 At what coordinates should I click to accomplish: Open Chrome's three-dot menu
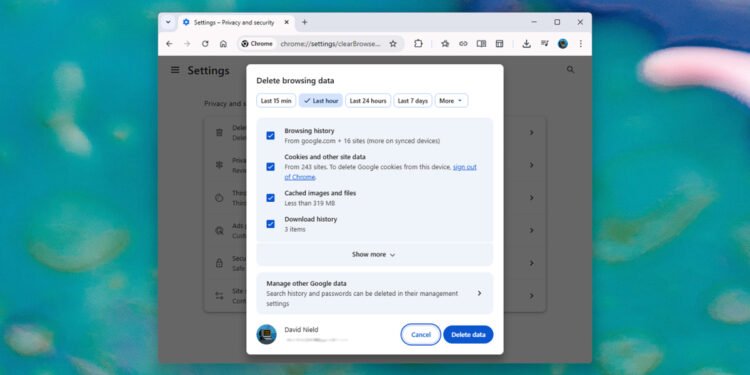(x=581, y=44)
